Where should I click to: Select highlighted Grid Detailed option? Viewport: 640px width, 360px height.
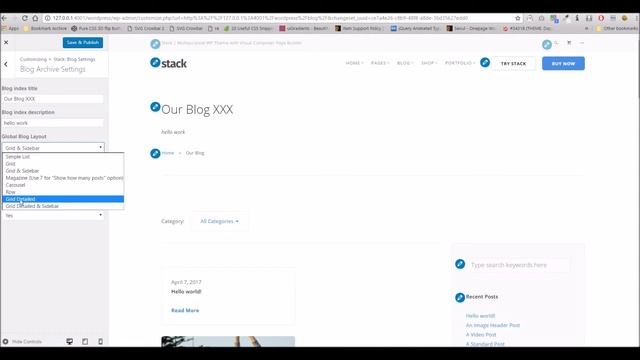(x=63, y=199)
